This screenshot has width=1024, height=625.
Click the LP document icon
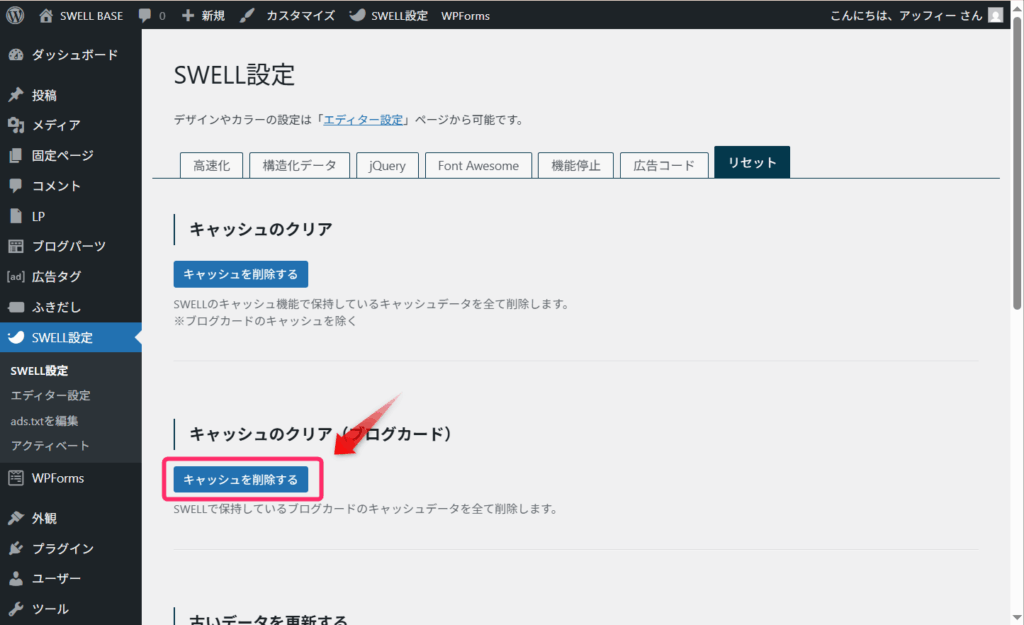click(x=16, y=216)
